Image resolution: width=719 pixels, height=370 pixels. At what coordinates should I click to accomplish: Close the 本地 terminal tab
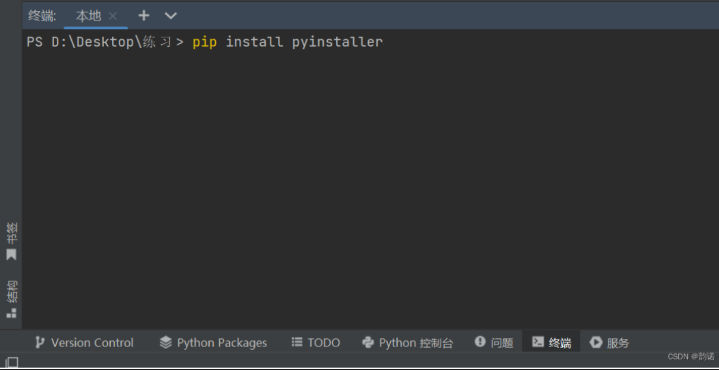click(113, 17)
